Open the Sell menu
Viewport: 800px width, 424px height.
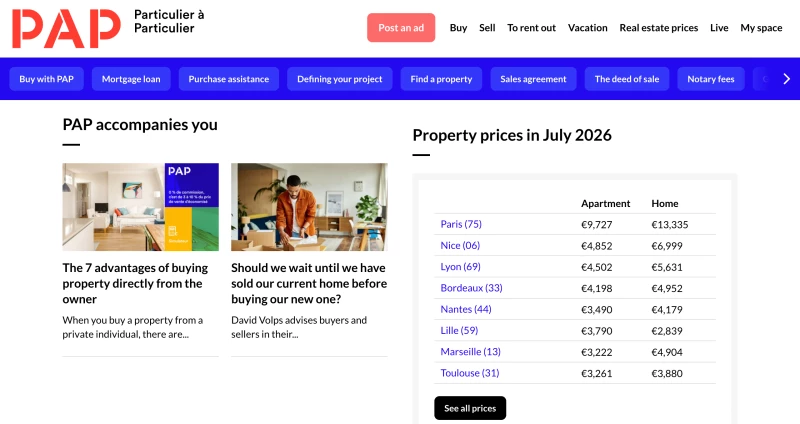click(x=487, y=28)
